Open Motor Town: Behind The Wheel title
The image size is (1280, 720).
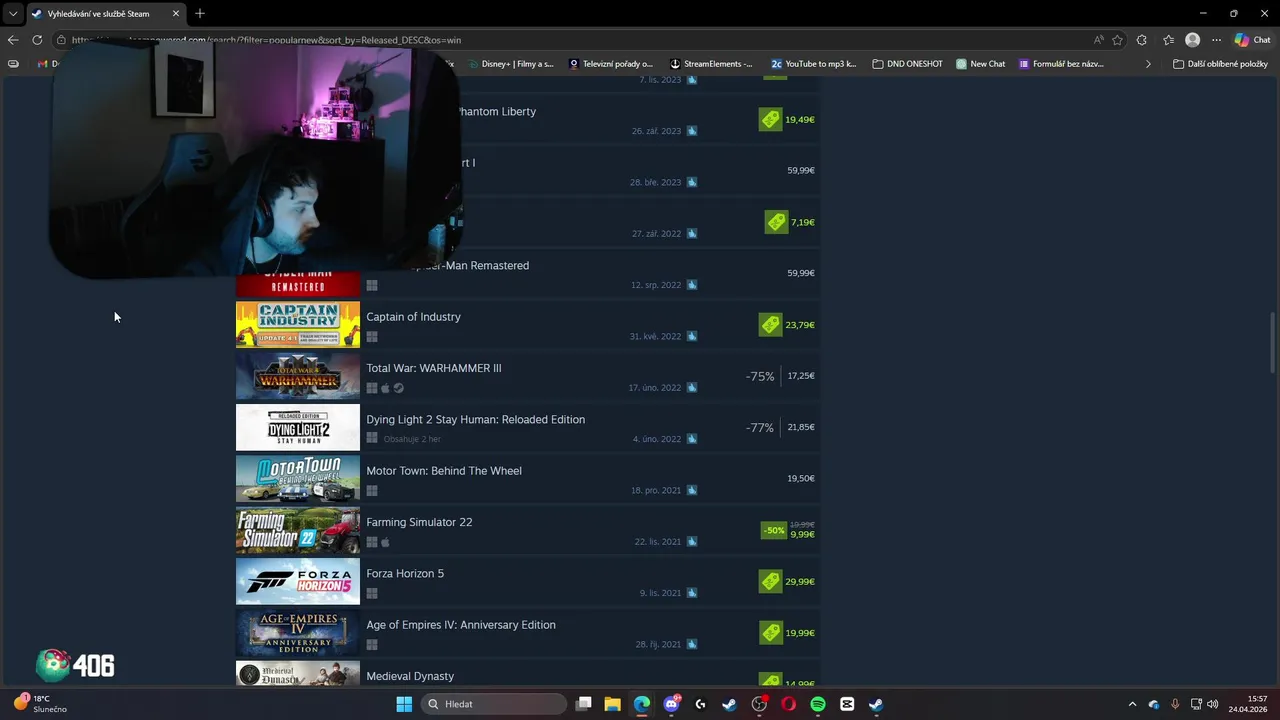coord(444,471)
